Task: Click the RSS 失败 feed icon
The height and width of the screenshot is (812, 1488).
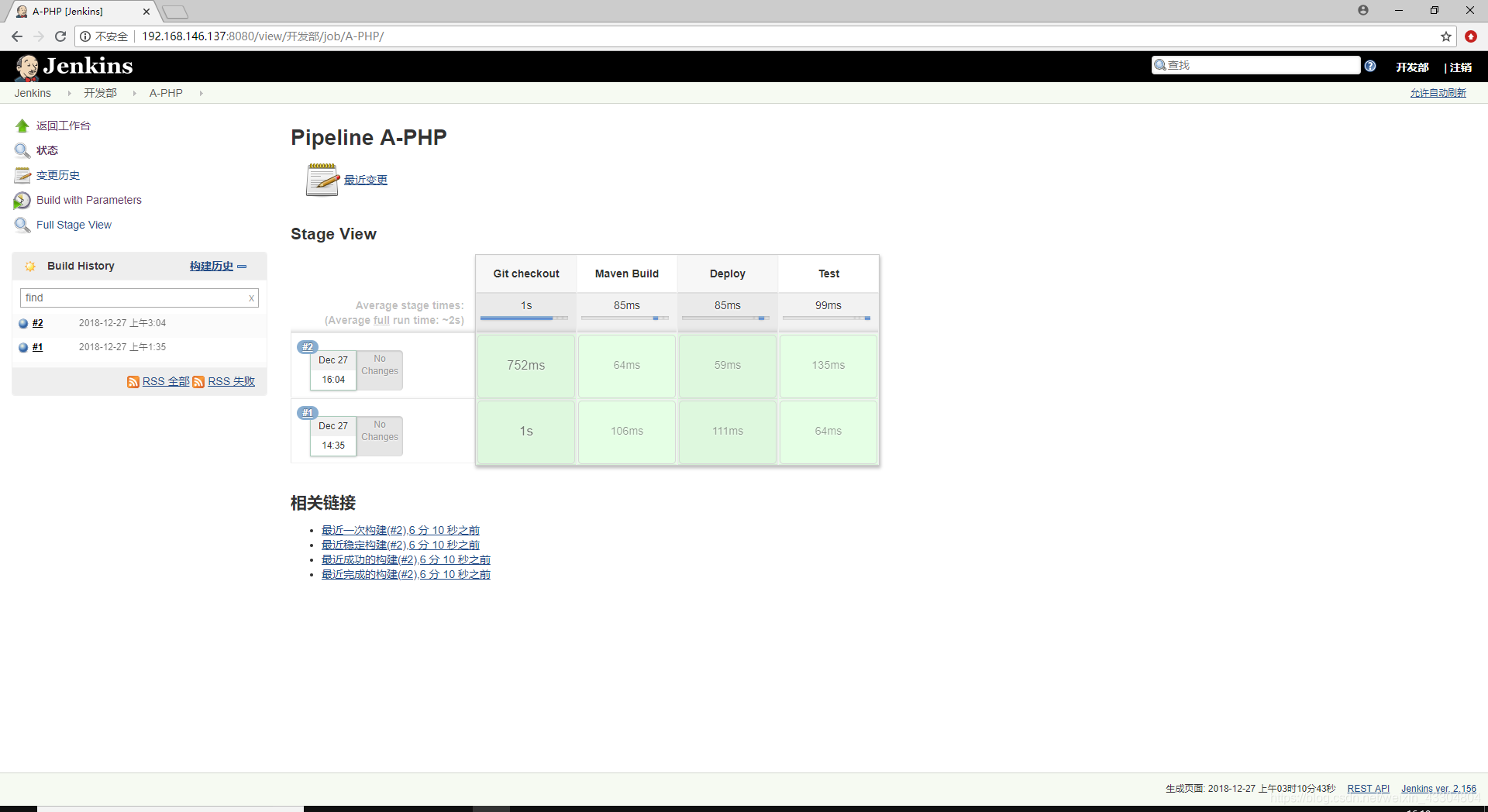Action: tap(198, 382)
